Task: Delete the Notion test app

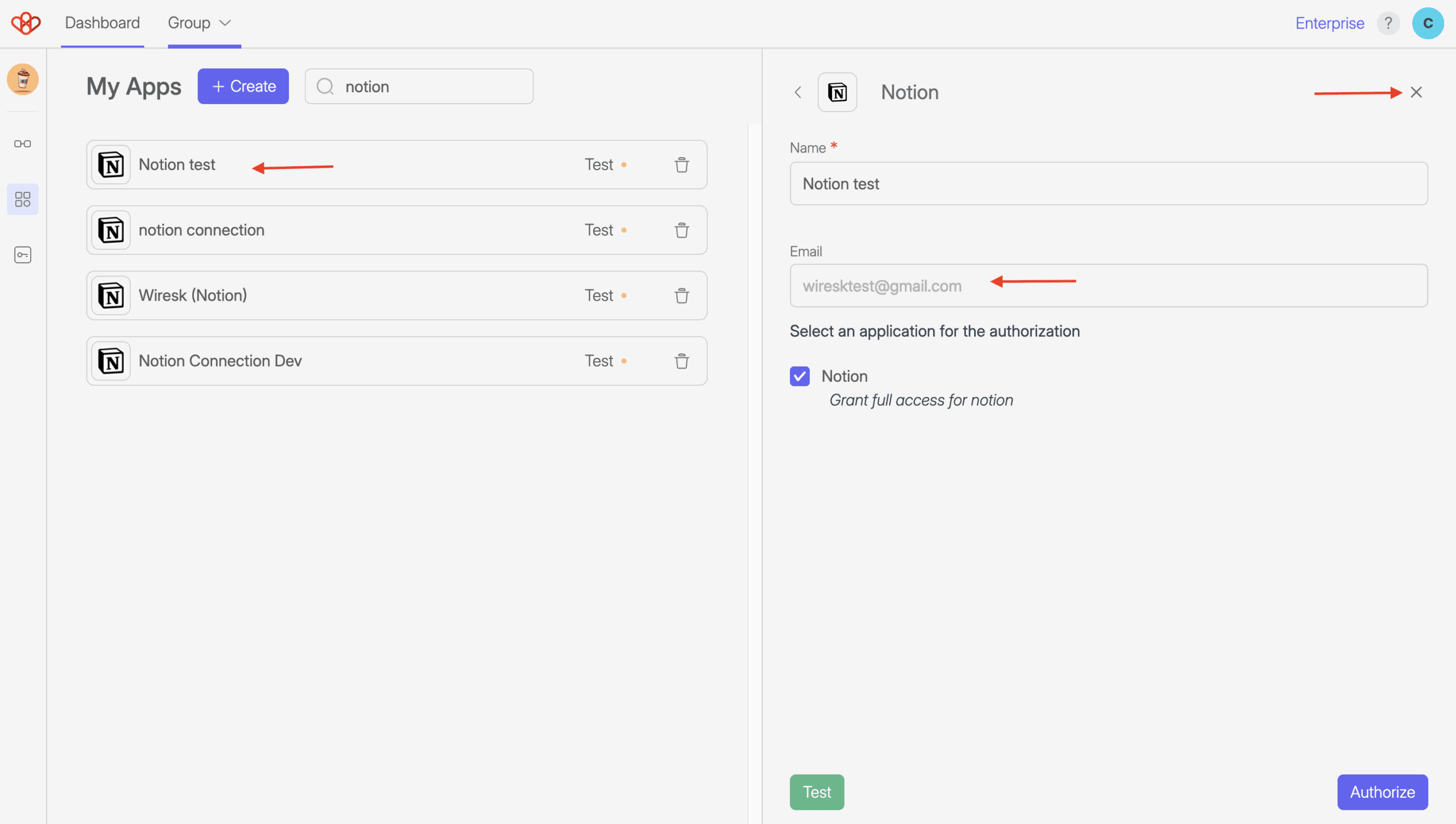Action: (x=682, y=165)
